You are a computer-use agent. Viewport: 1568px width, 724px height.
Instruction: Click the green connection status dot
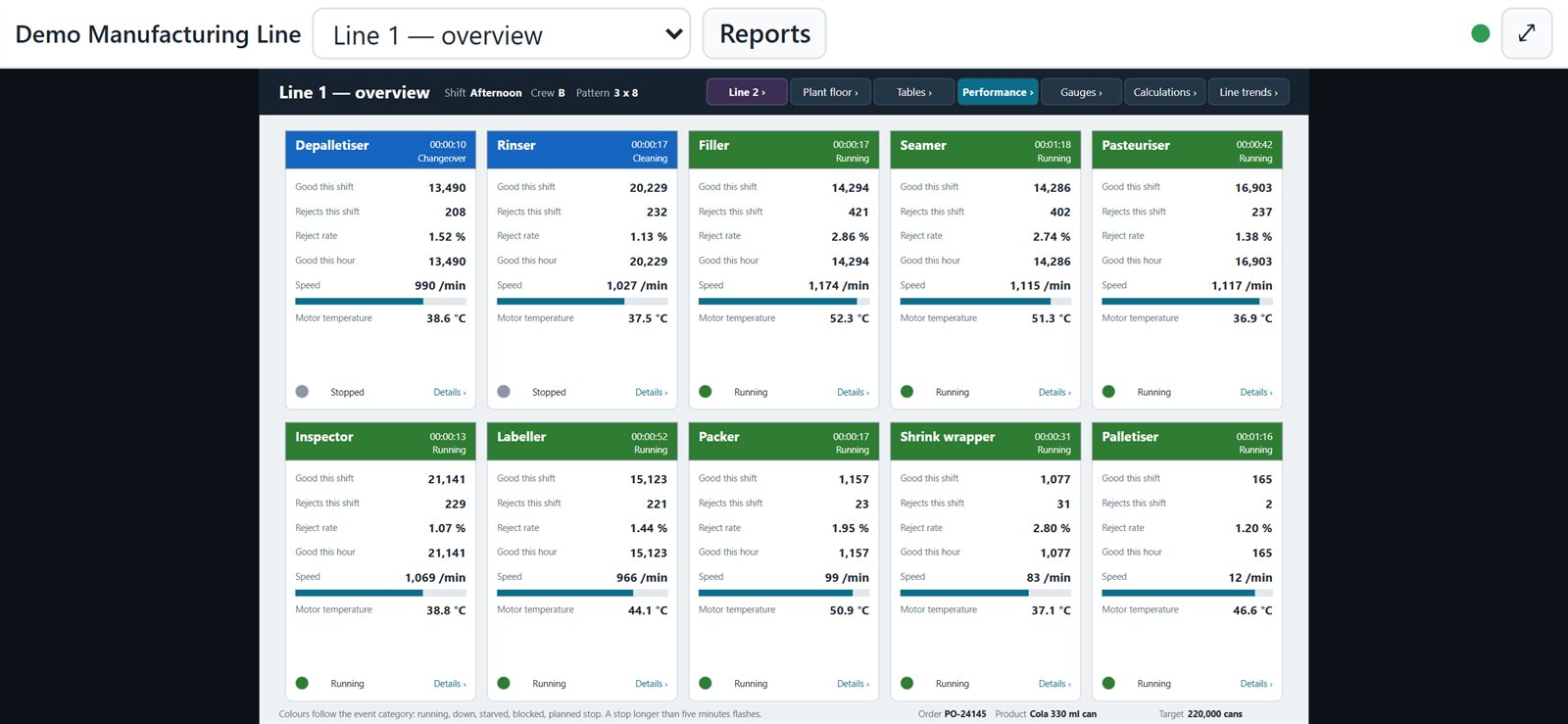1481,33
